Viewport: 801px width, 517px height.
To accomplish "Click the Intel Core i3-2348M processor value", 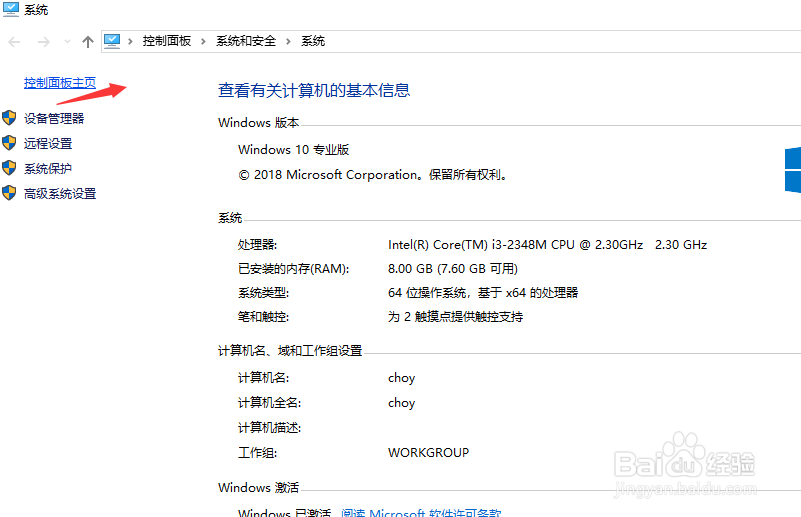I will 547,245.
